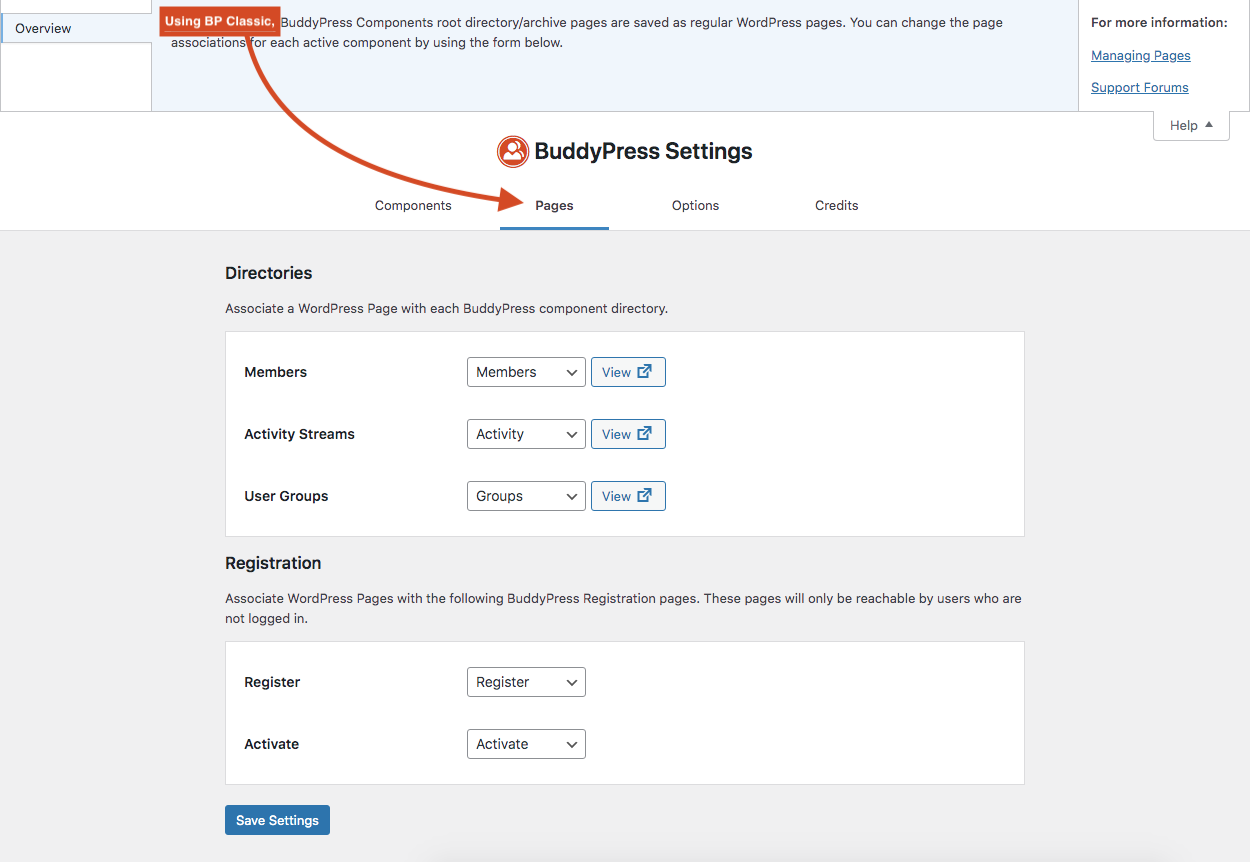Open the Activity Streams page dropdown

click(526, 434)
